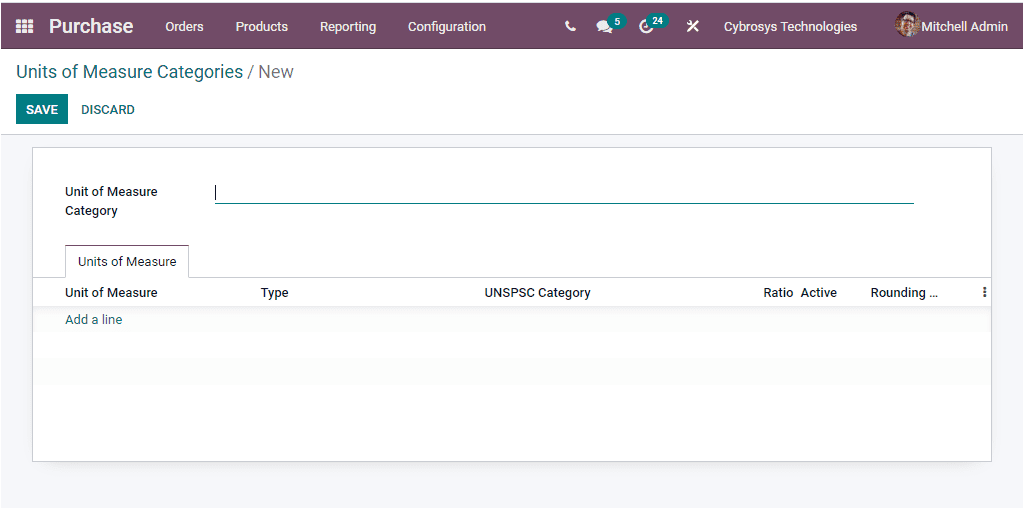Expand the Reporting menu
1024x509 pixels.
point(348,27)
